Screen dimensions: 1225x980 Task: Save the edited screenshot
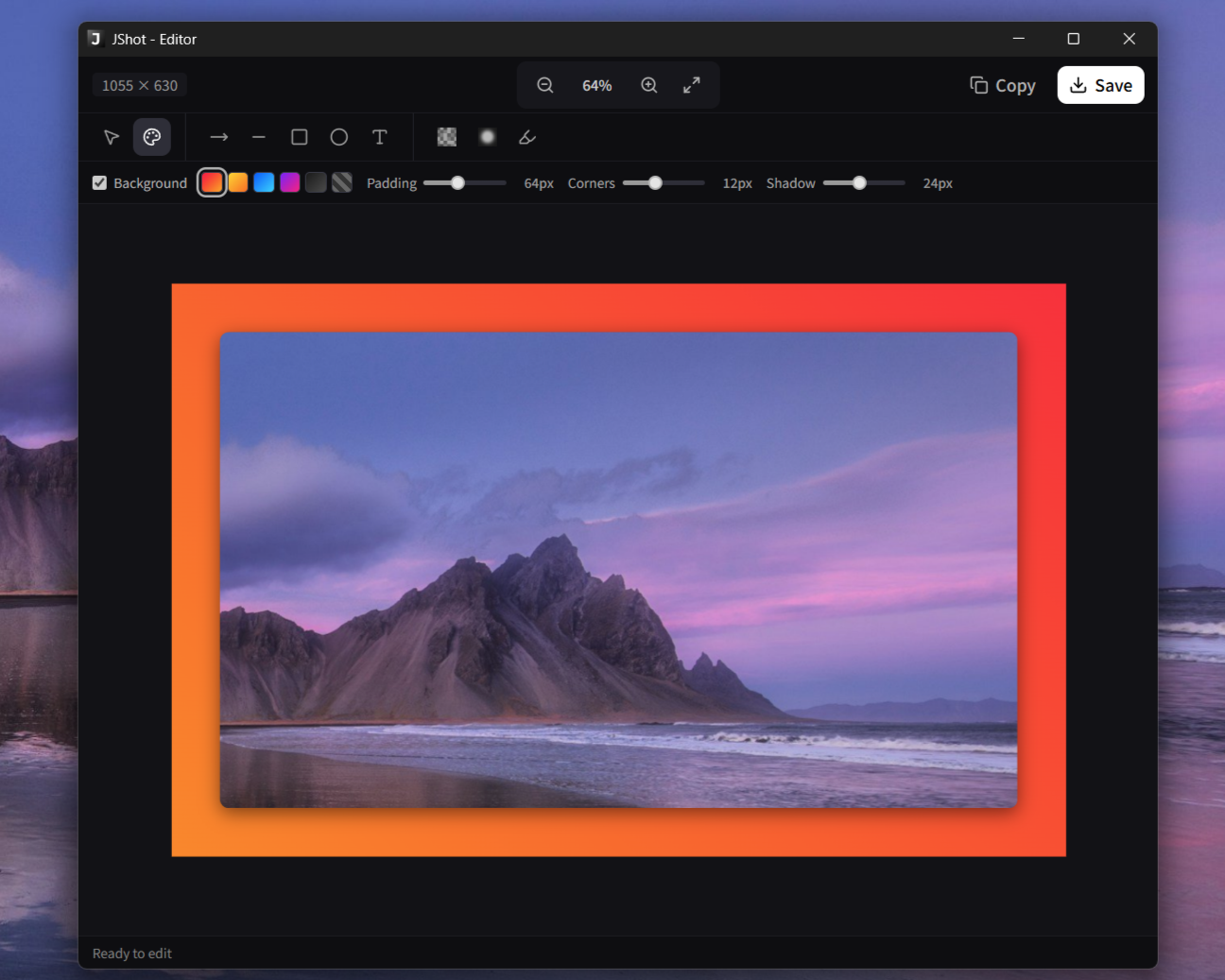point(1099,85)
